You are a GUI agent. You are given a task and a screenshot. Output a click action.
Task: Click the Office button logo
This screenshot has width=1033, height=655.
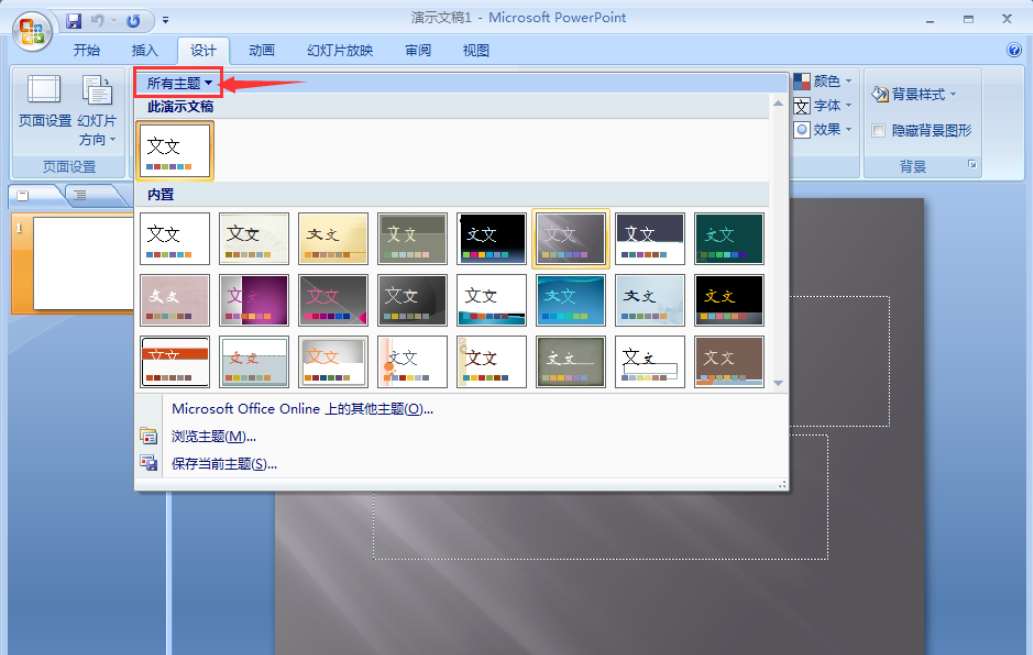(x=32, y=30)
